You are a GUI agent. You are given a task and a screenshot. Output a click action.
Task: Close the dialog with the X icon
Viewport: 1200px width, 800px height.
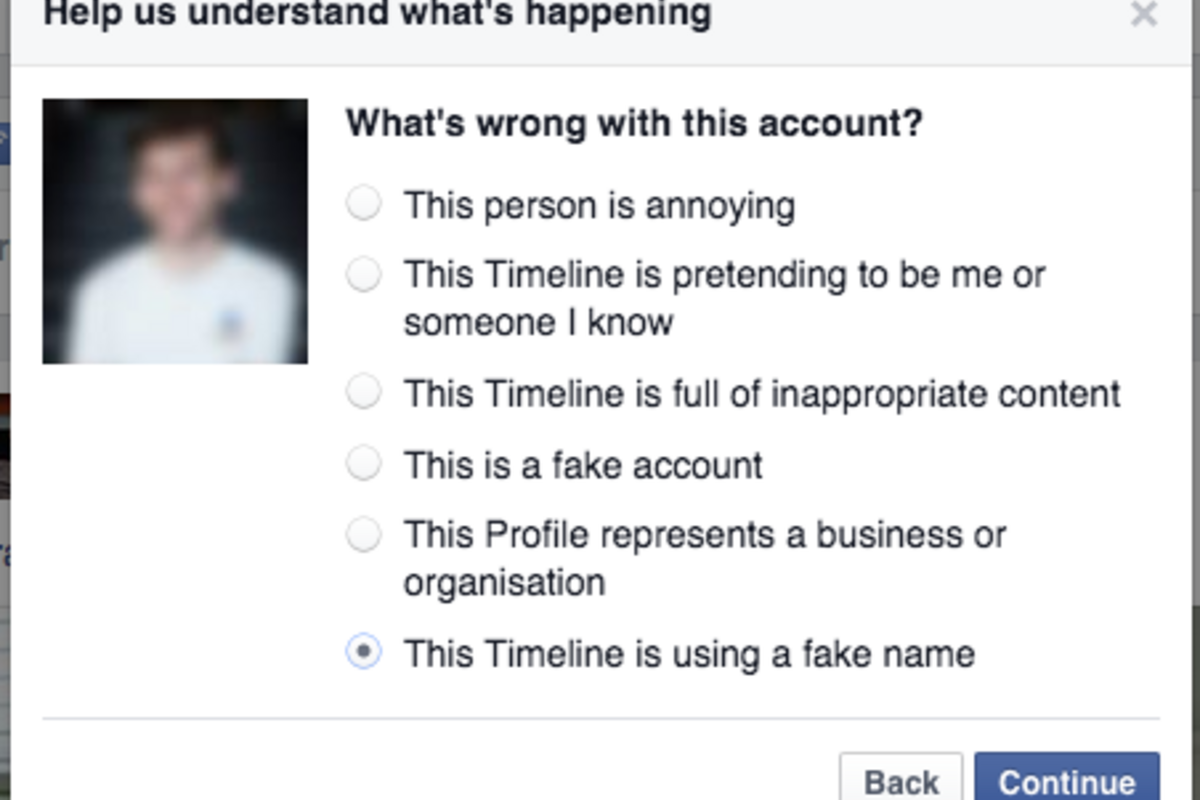1142,15
